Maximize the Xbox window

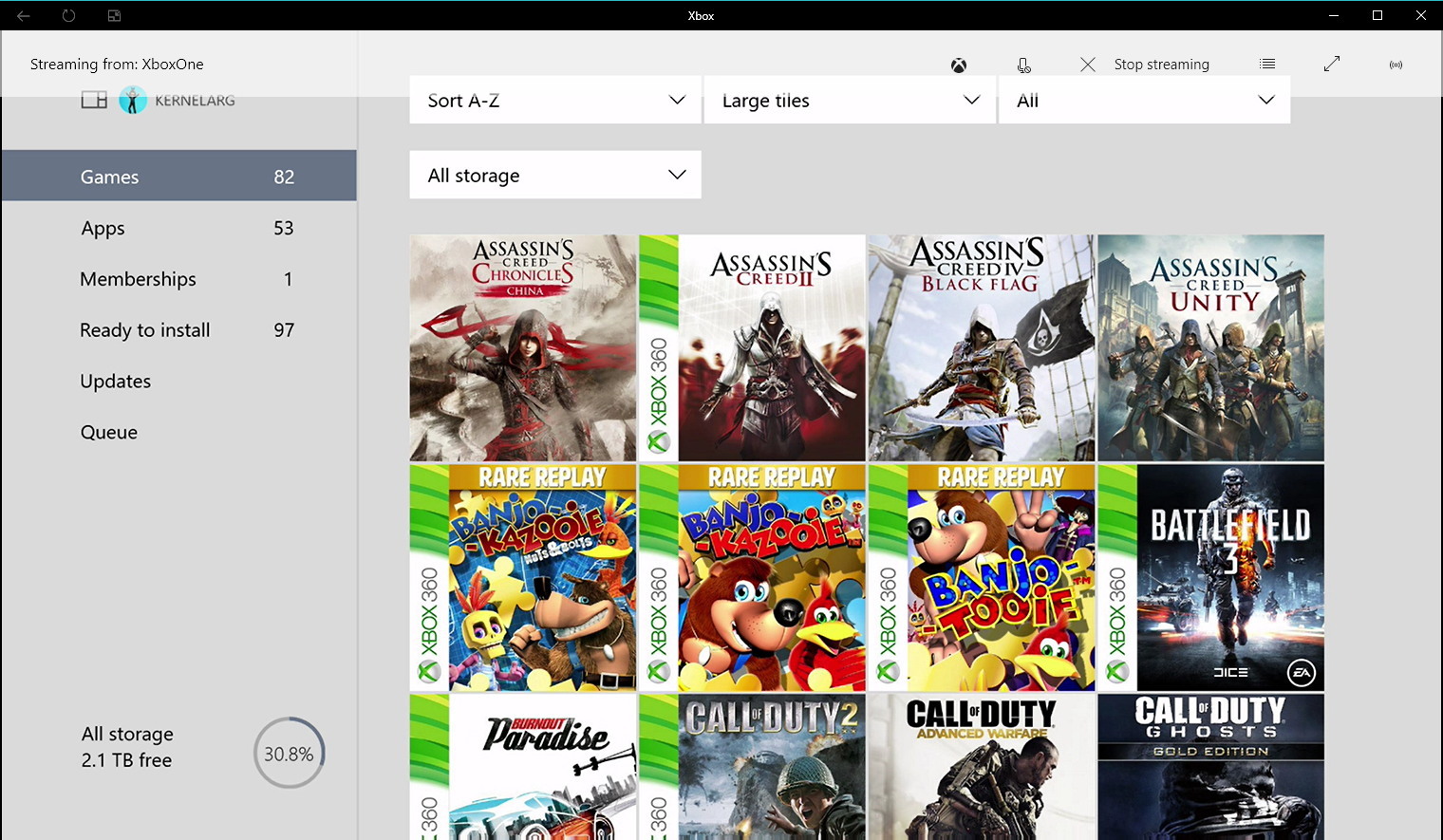coord(1377,15)
